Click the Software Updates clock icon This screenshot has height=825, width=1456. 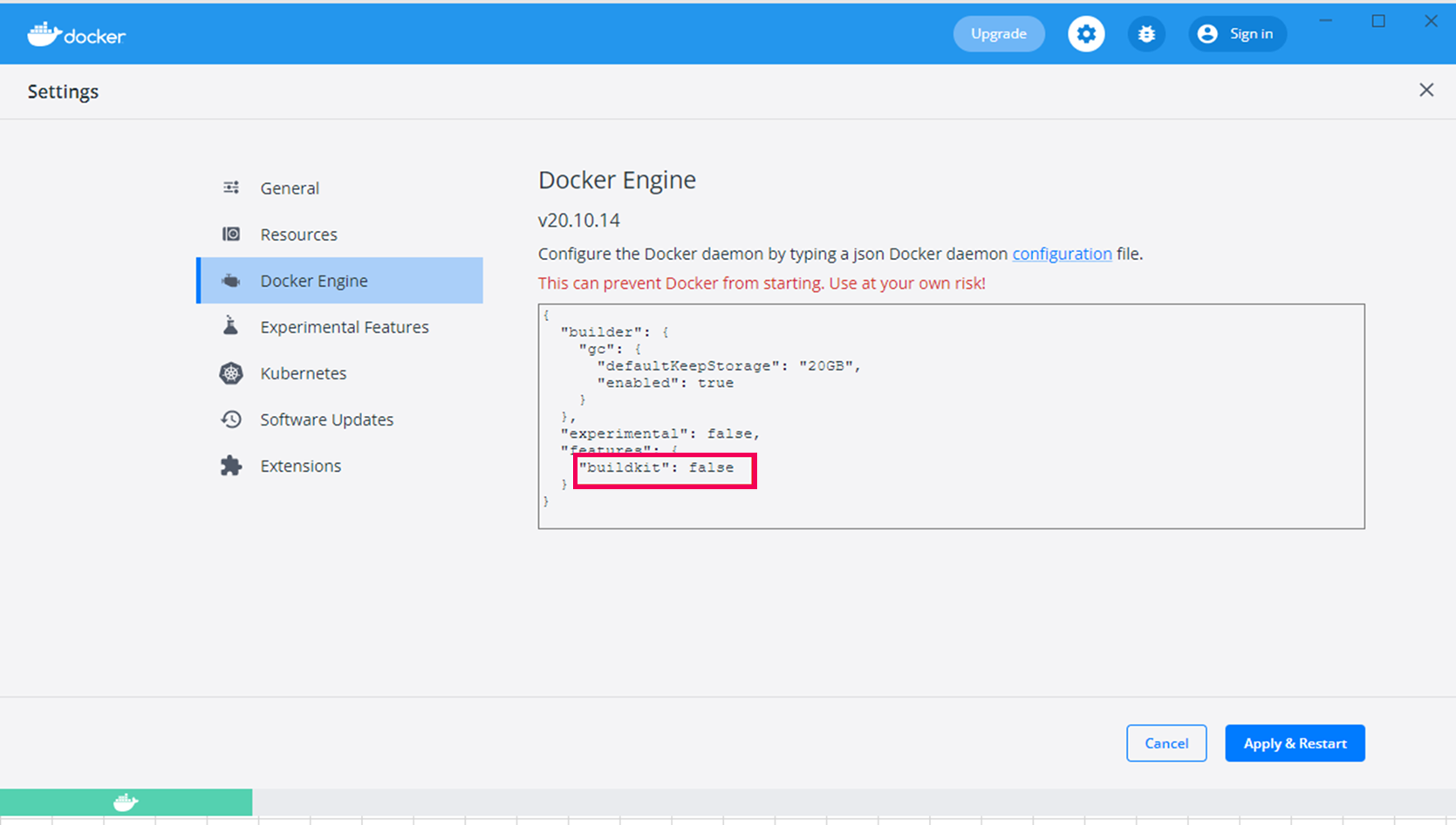click(231, 419)
